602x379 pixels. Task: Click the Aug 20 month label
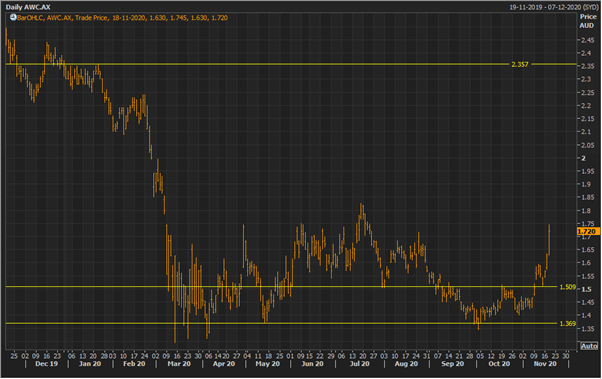click(406, 364)
